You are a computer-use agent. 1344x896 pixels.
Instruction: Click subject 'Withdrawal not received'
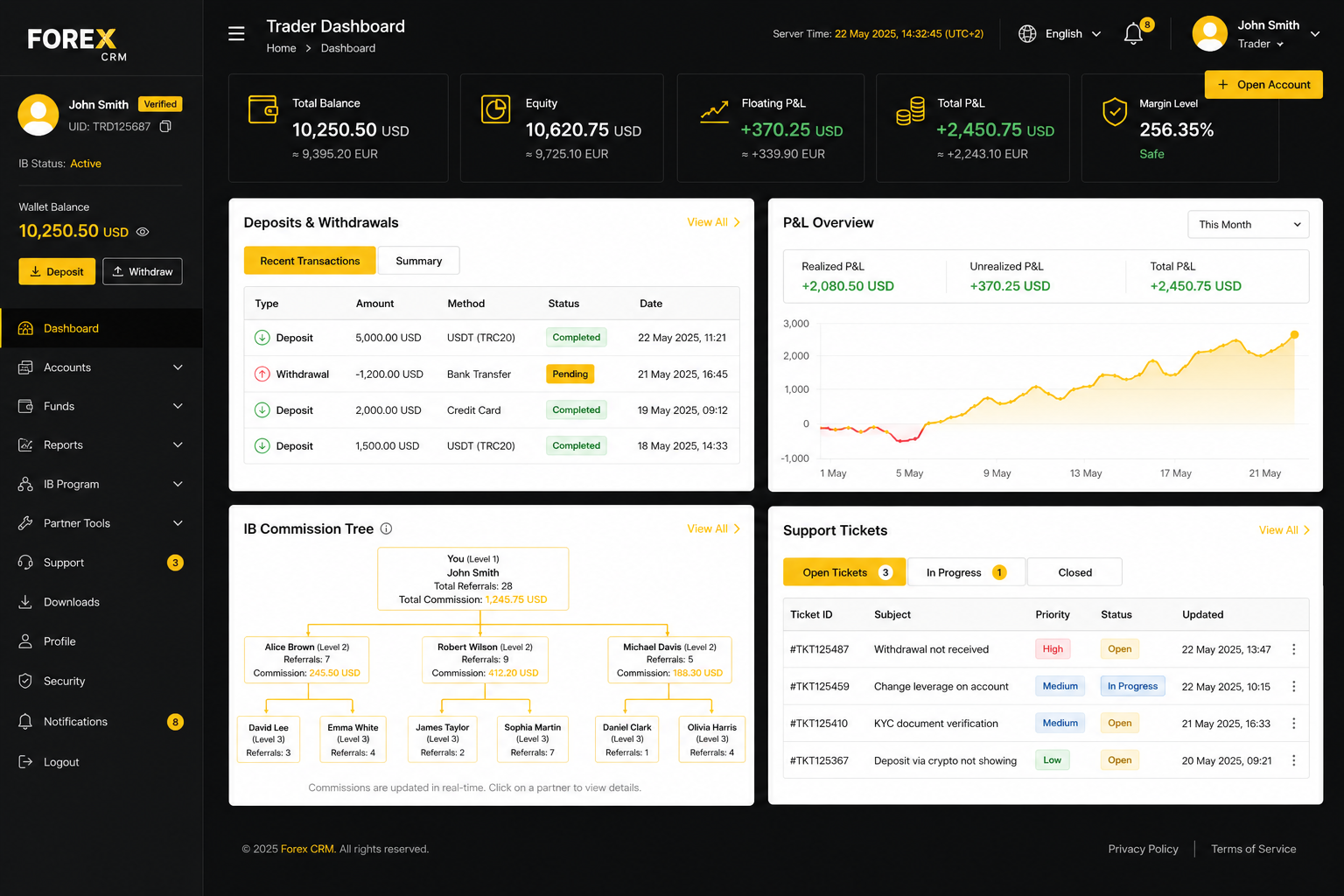pyautogui.click(x=931, y=649)
